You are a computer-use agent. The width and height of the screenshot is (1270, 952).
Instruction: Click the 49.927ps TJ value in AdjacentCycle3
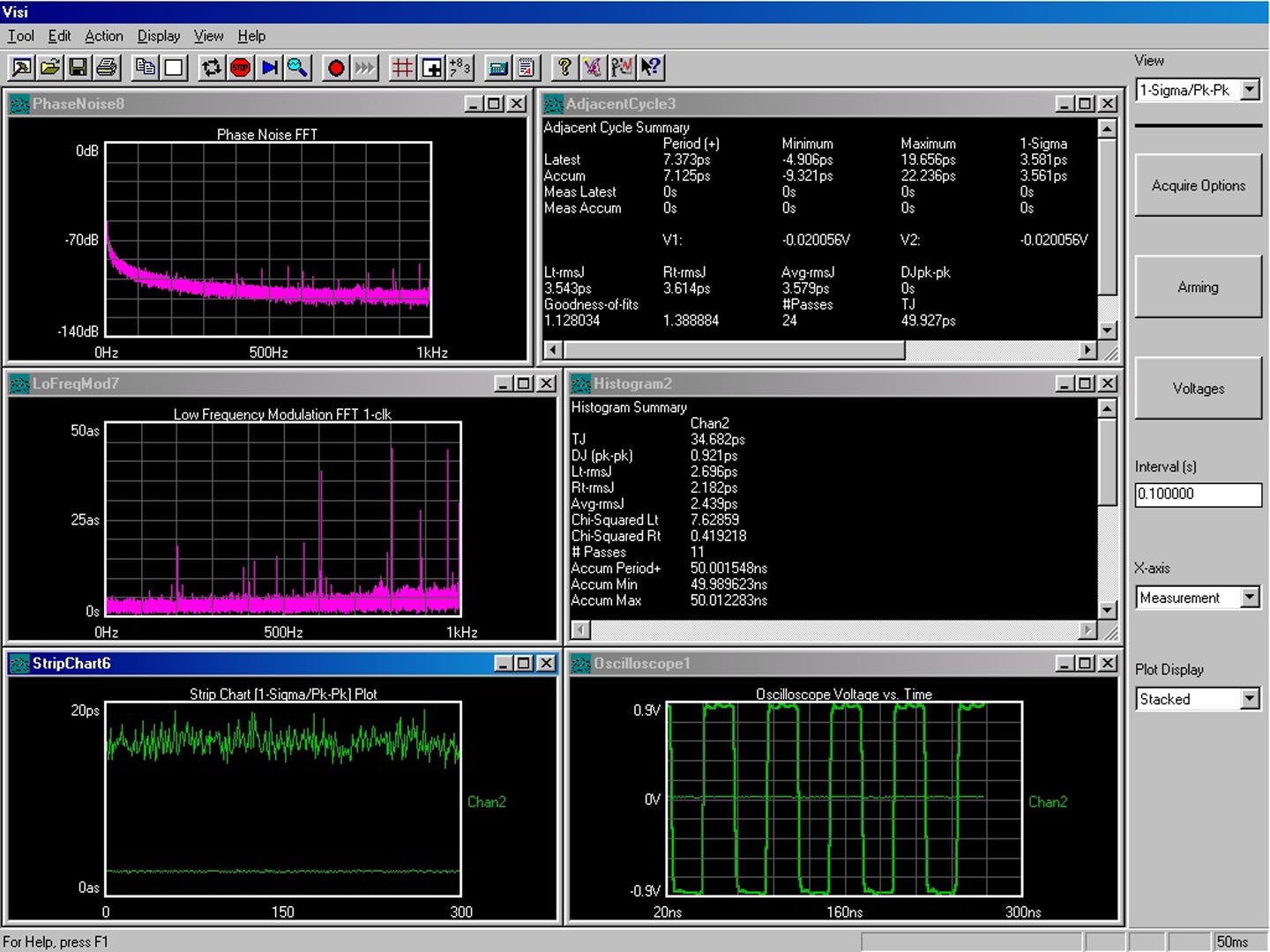coord(928,321)
